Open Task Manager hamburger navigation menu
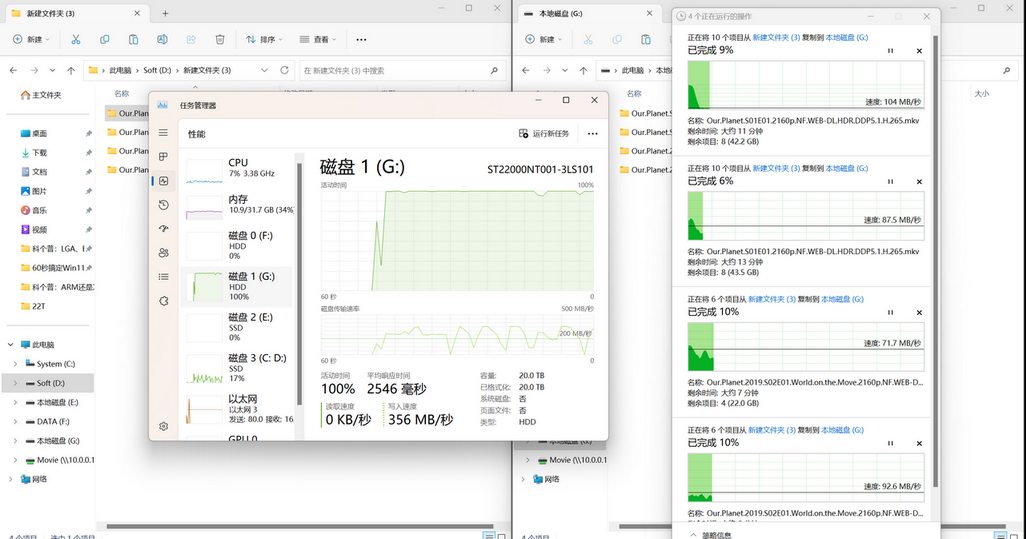The width and height of the screenshot is (1026, 539). (164, 133)
